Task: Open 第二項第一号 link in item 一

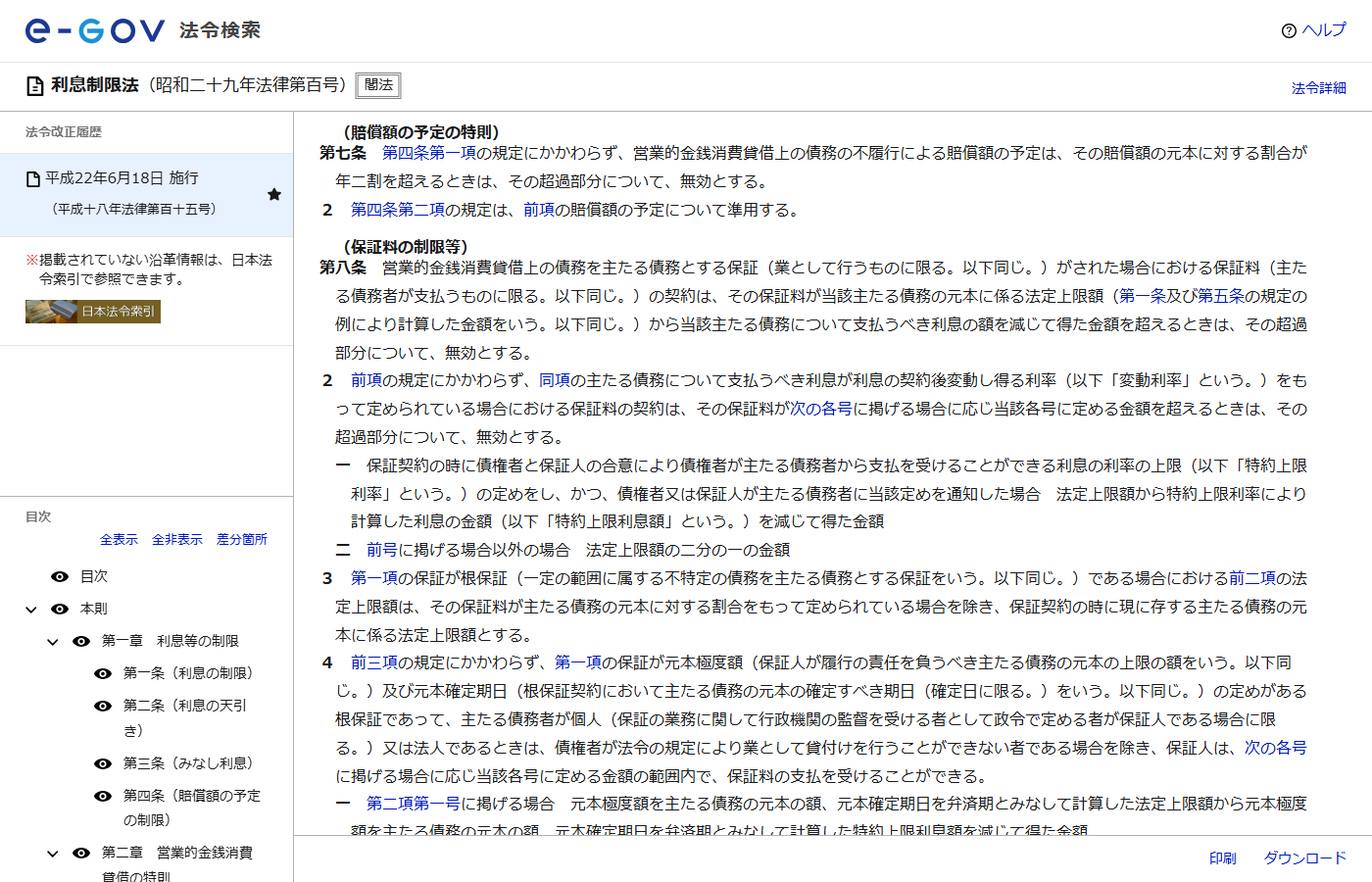Action: click(x=414, y=804)
